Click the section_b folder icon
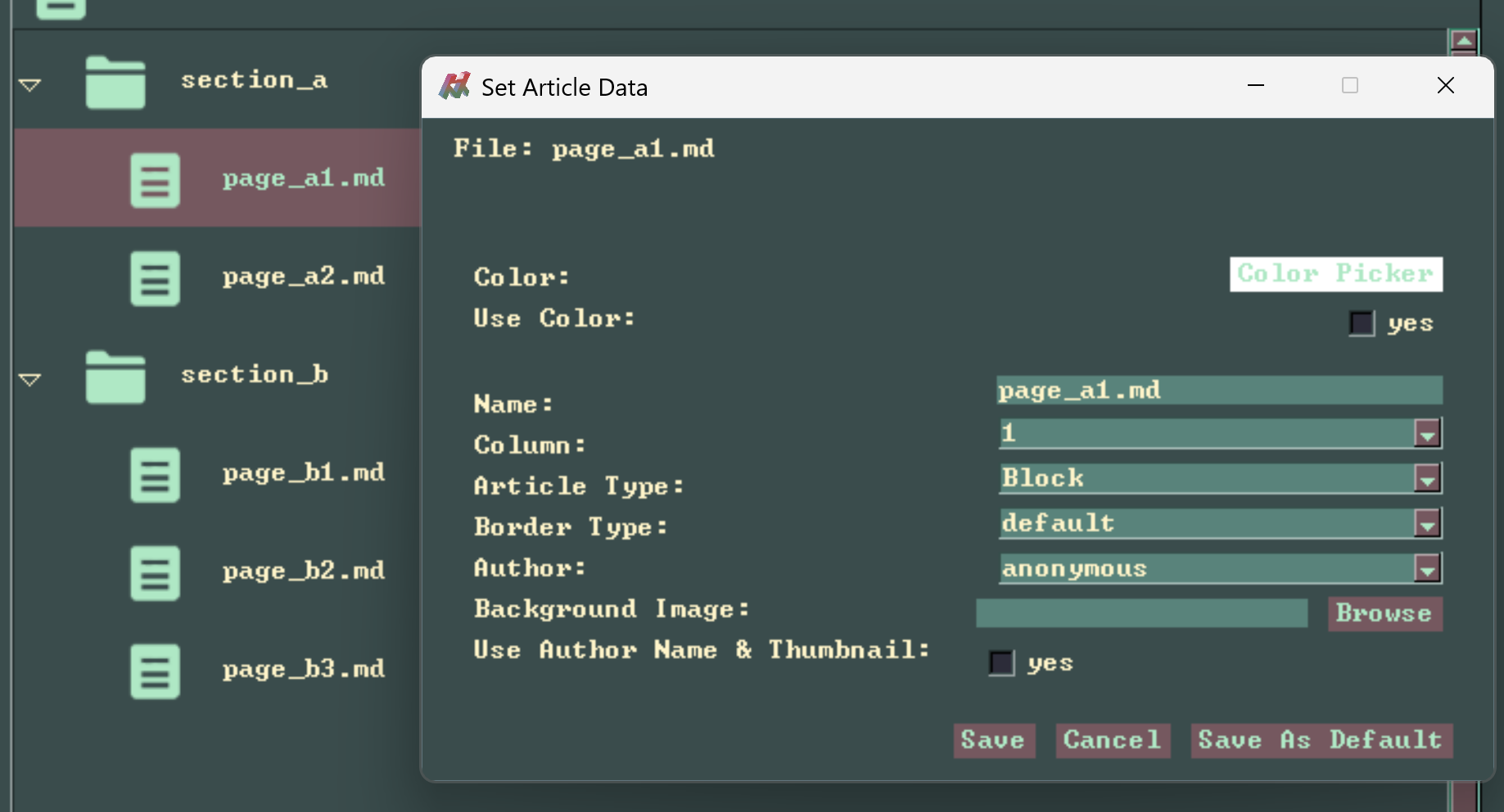The height and width of the screenshot is (812, 1504). click(x=115, y=377)
